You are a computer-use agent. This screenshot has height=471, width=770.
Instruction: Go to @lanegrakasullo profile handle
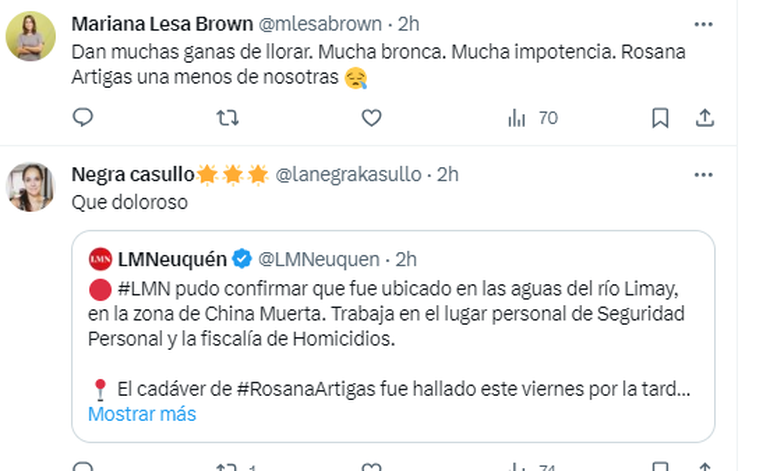pos(350,174)
